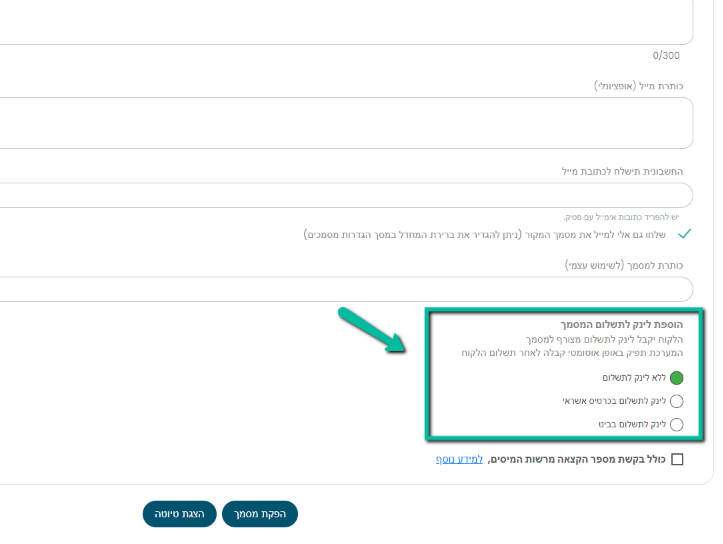This screenshot has width=723, height=544.
Task: Click the 'הלקוח יקבל לינק לתשלום מצורף למסמך' text
Action: [x=604, y=340]
